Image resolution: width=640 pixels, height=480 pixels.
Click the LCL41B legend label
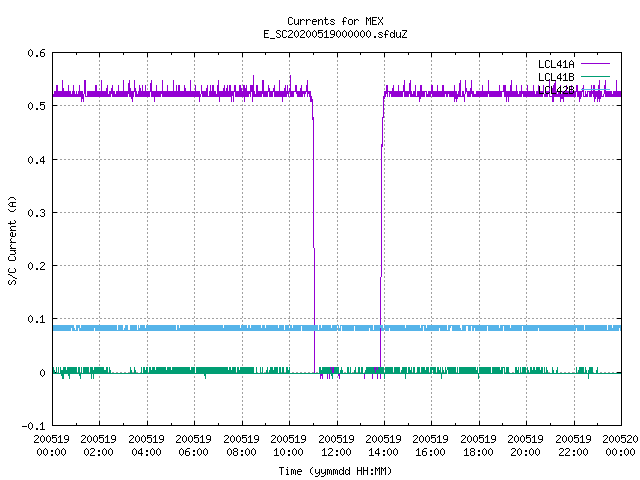[556, 77]
